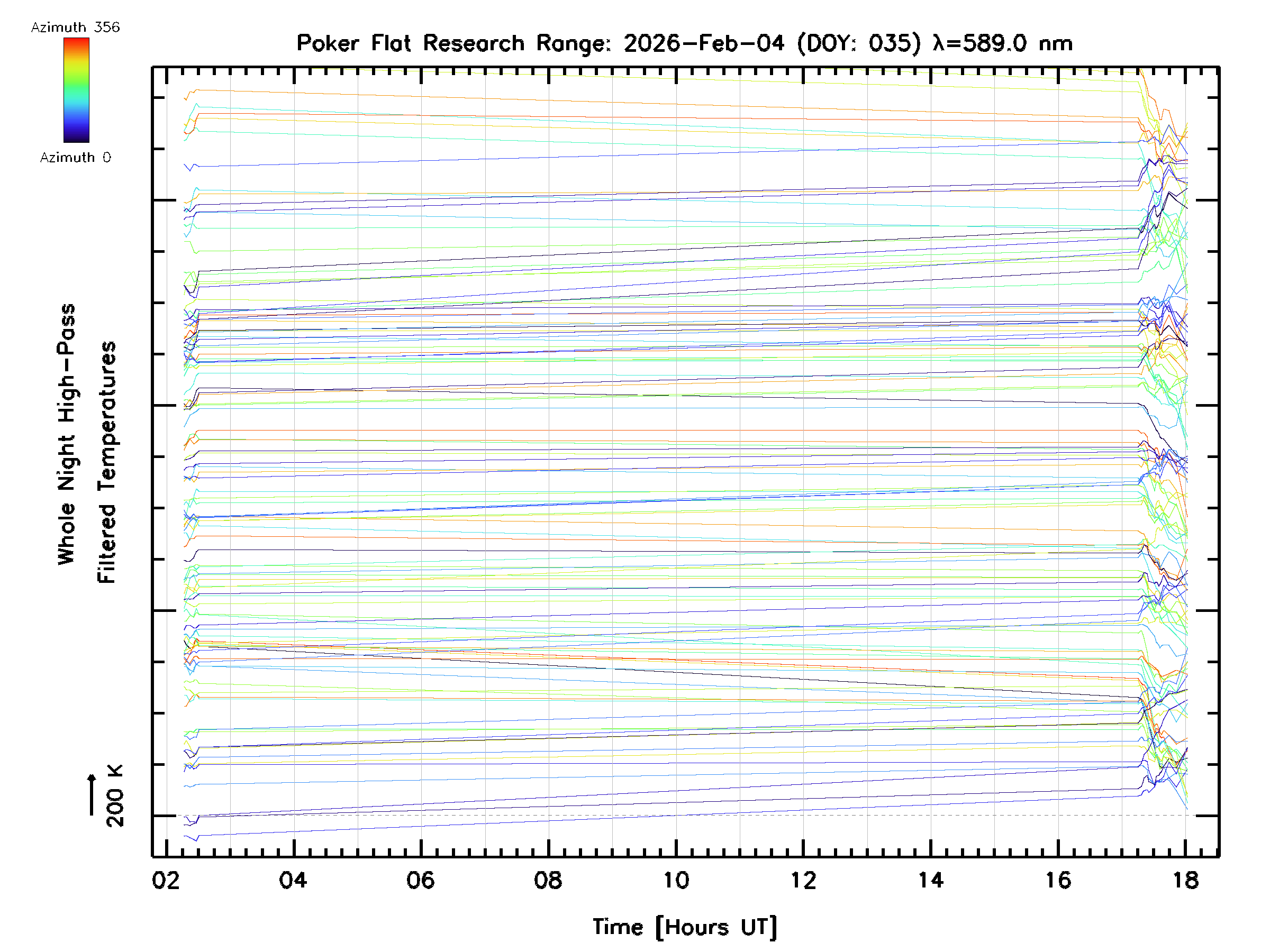
Task: Click the x-axis label '12'
Action: point(803,881)
